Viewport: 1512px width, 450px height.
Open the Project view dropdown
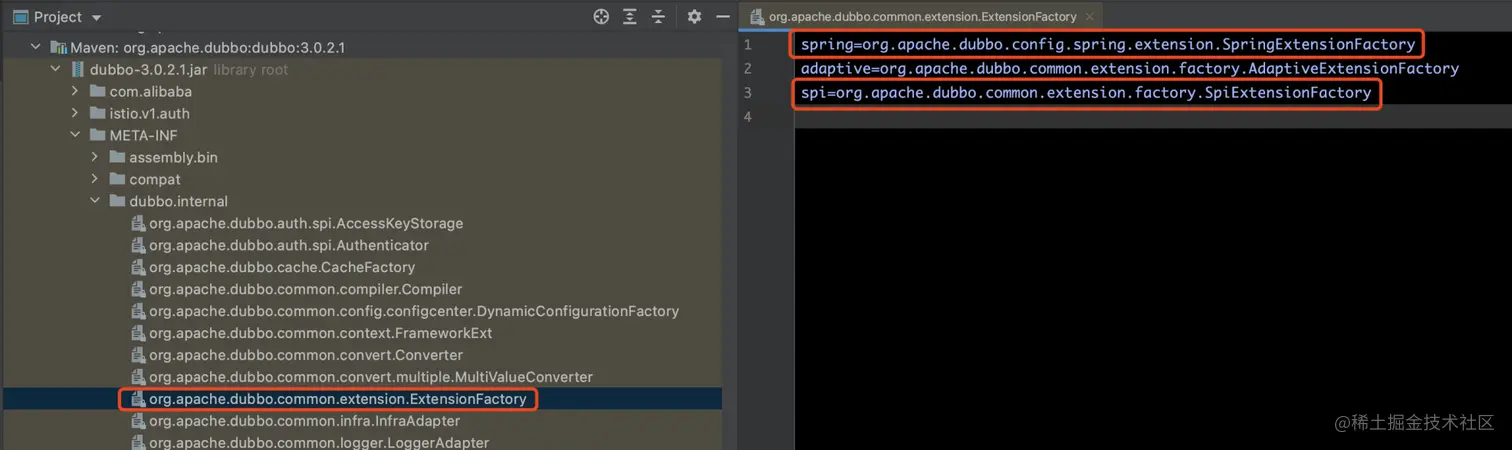(x=96, y=17)
